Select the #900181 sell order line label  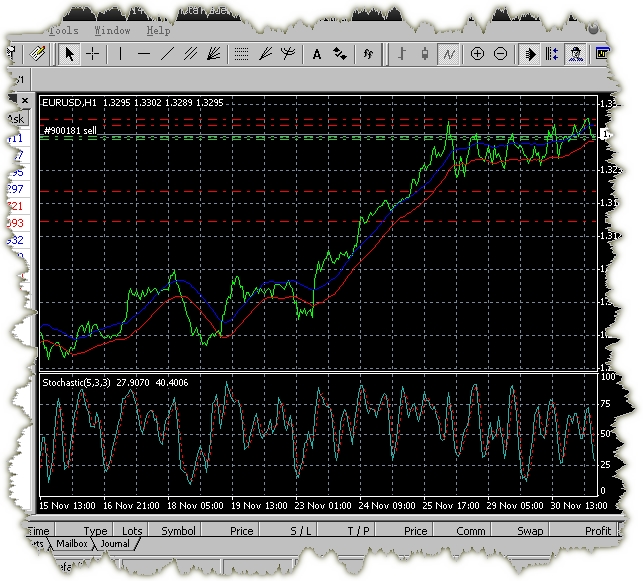point(70,130)
